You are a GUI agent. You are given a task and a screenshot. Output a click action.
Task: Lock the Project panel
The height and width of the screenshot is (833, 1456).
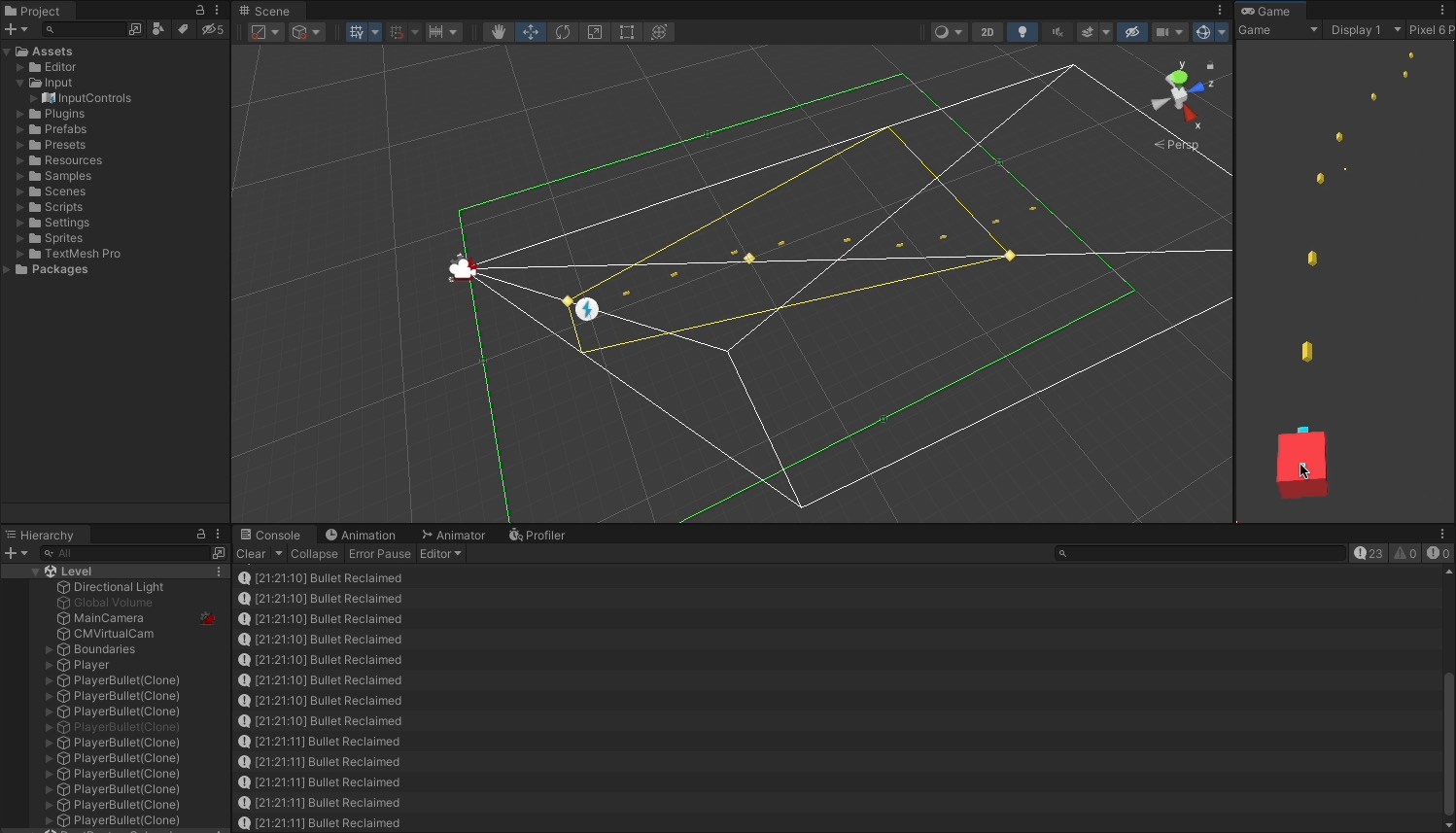tap(200, 11)
